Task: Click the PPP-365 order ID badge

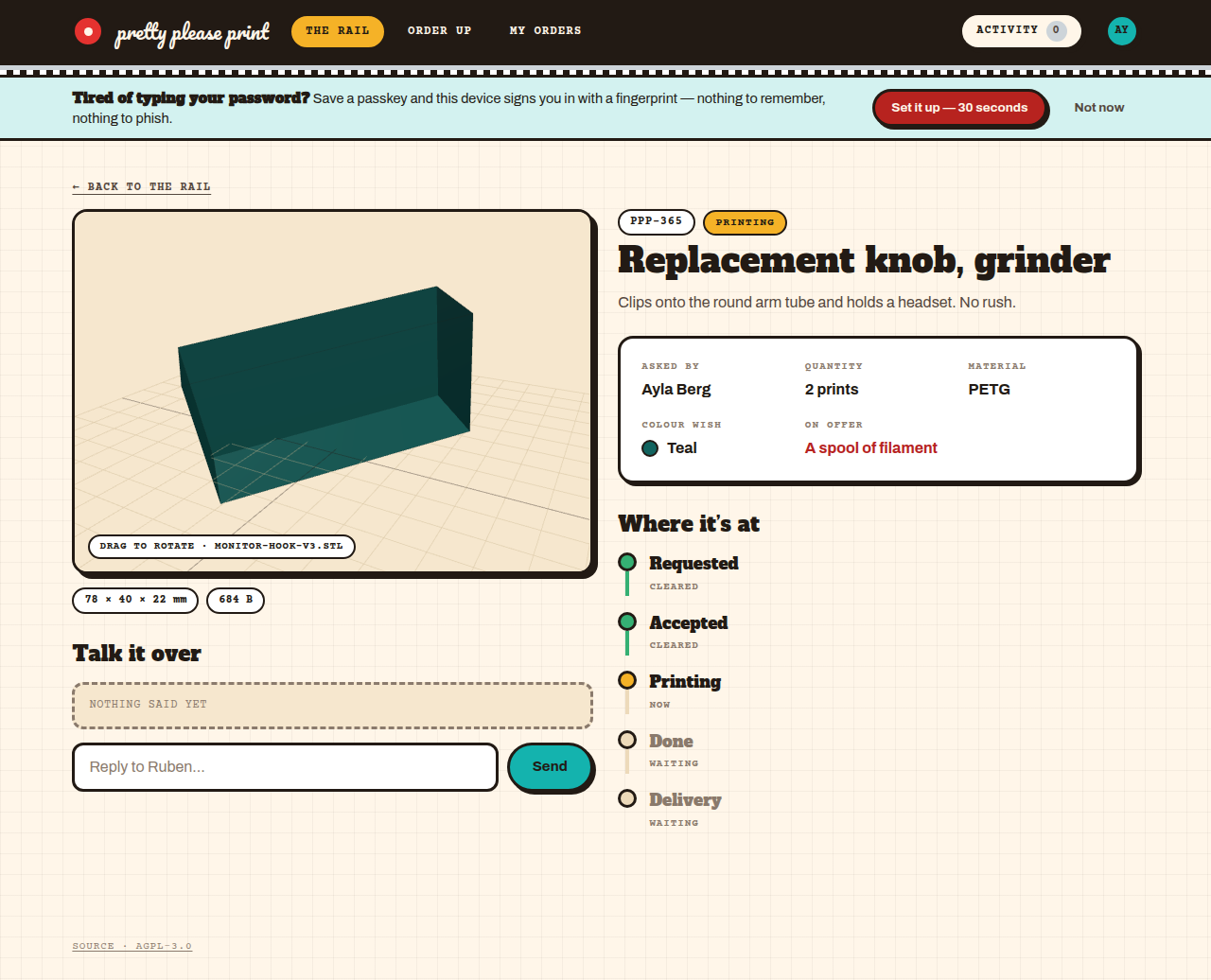Action: point(657,221)
